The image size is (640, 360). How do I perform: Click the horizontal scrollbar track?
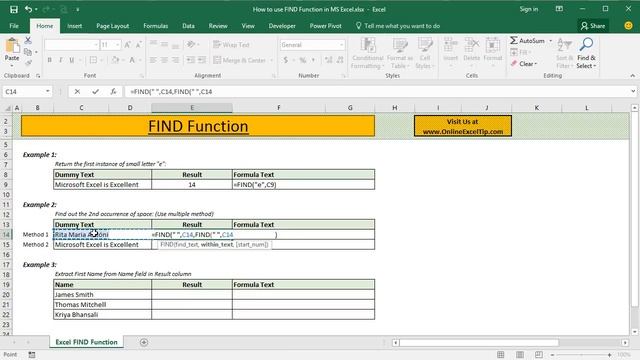(x=510, y=342)
